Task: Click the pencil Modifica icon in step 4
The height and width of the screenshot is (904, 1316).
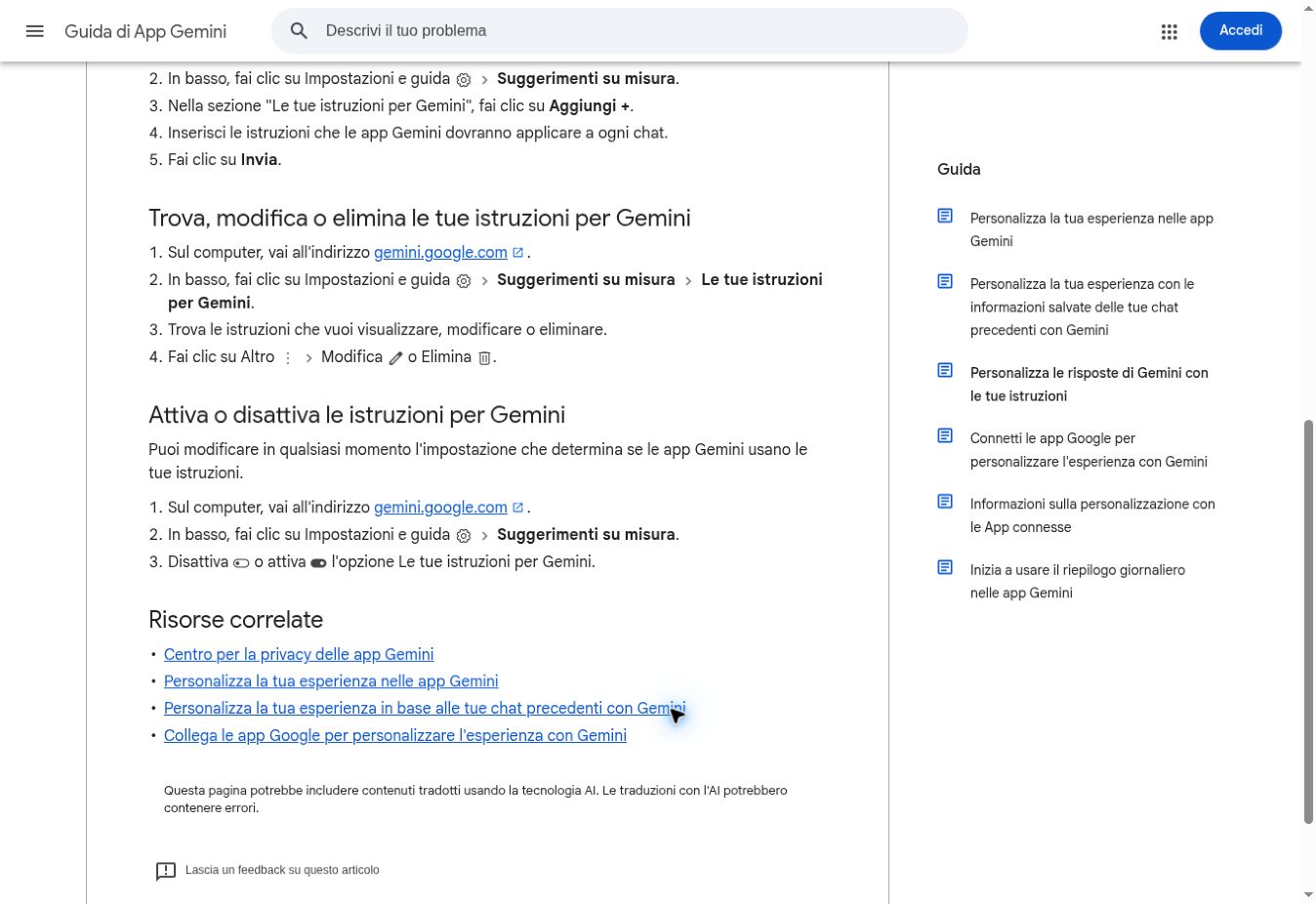Action: 395,358
